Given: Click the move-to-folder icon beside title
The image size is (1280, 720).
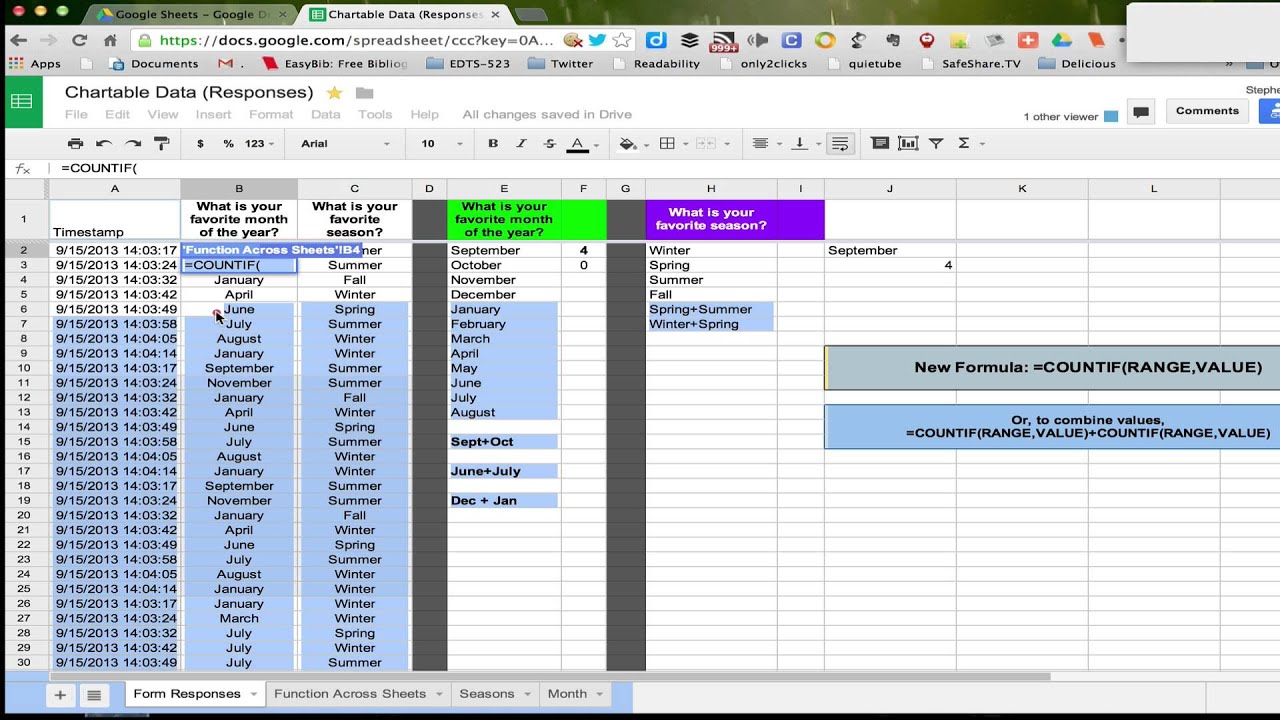Looking at the screenshot, I should [364, 93].
